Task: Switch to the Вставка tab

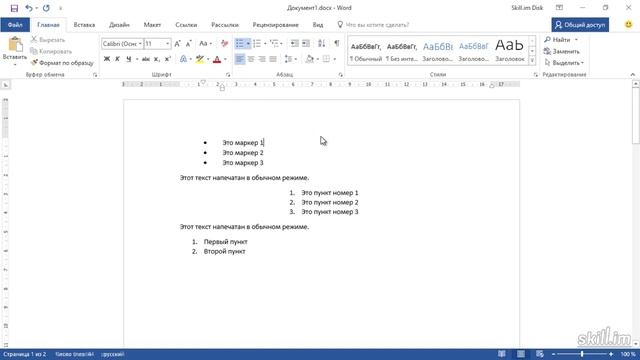Action: pos(84,24)
